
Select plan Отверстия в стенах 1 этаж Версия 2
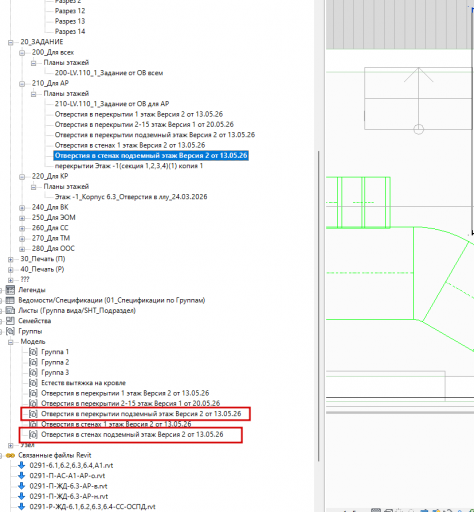pos(130,145)
